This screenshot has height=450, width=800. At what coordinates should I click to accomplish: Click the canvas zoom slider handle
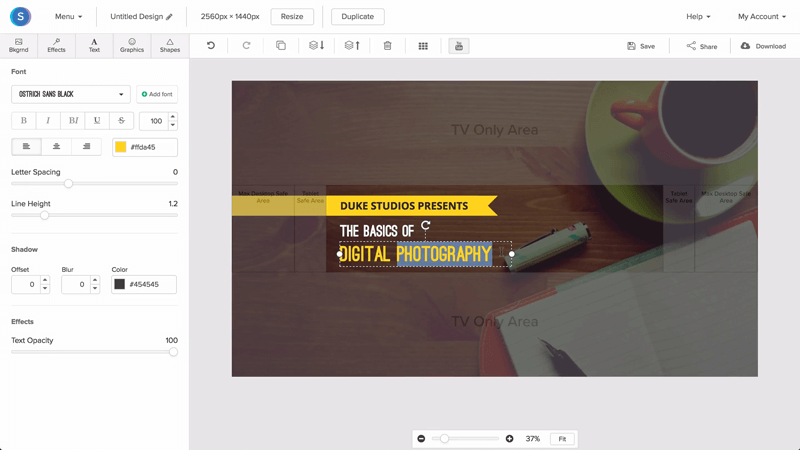click(444, 439)
